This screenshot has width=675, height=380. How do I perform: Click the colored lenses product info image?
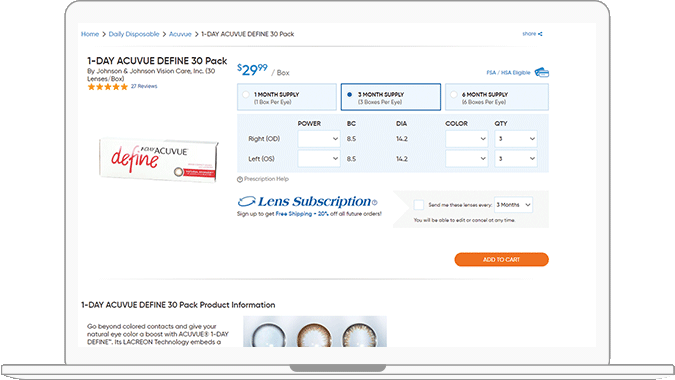(315, 331)
